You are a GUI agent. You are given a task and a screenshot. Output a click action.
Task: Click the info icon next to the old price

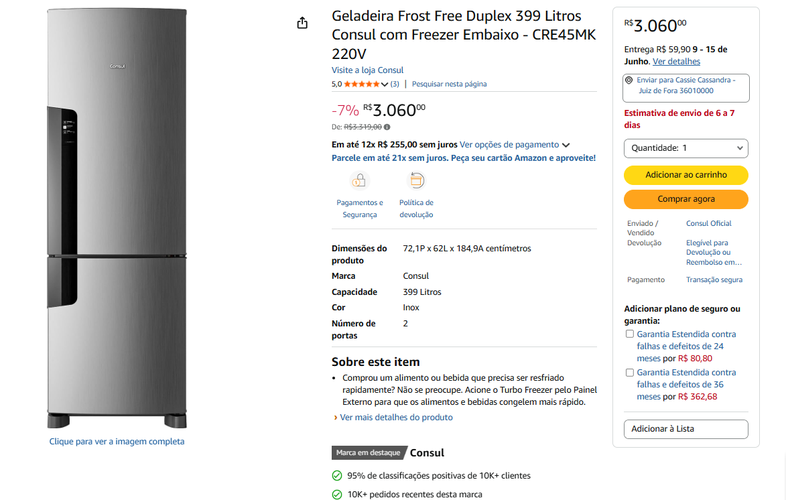click(387, 127)
